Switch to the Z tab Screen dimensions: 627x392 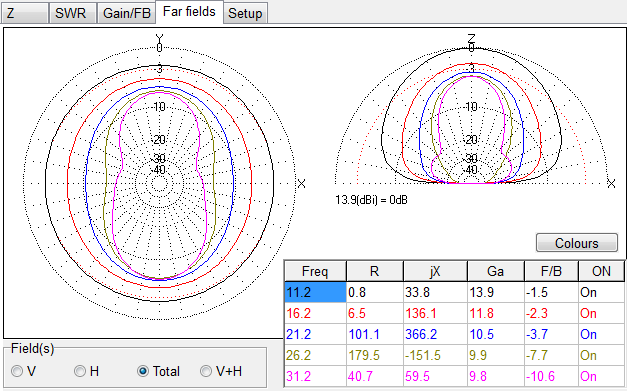(x=25, y=13)
